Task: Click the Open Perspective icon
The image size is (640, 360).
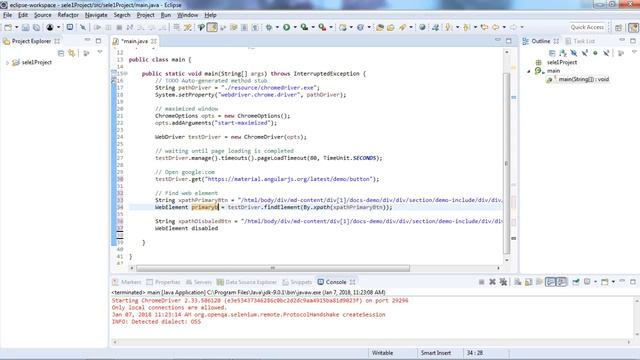Action: [618, 27]
